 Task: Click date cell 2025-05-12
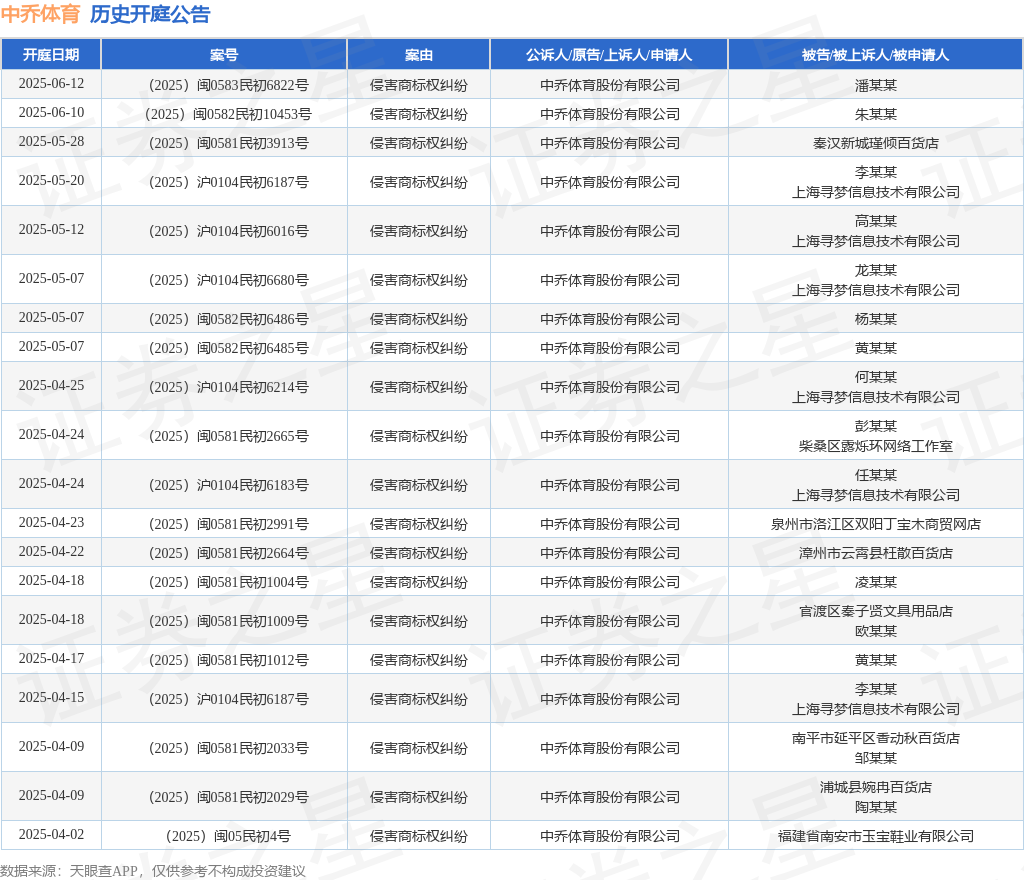[x=51, y=229]
